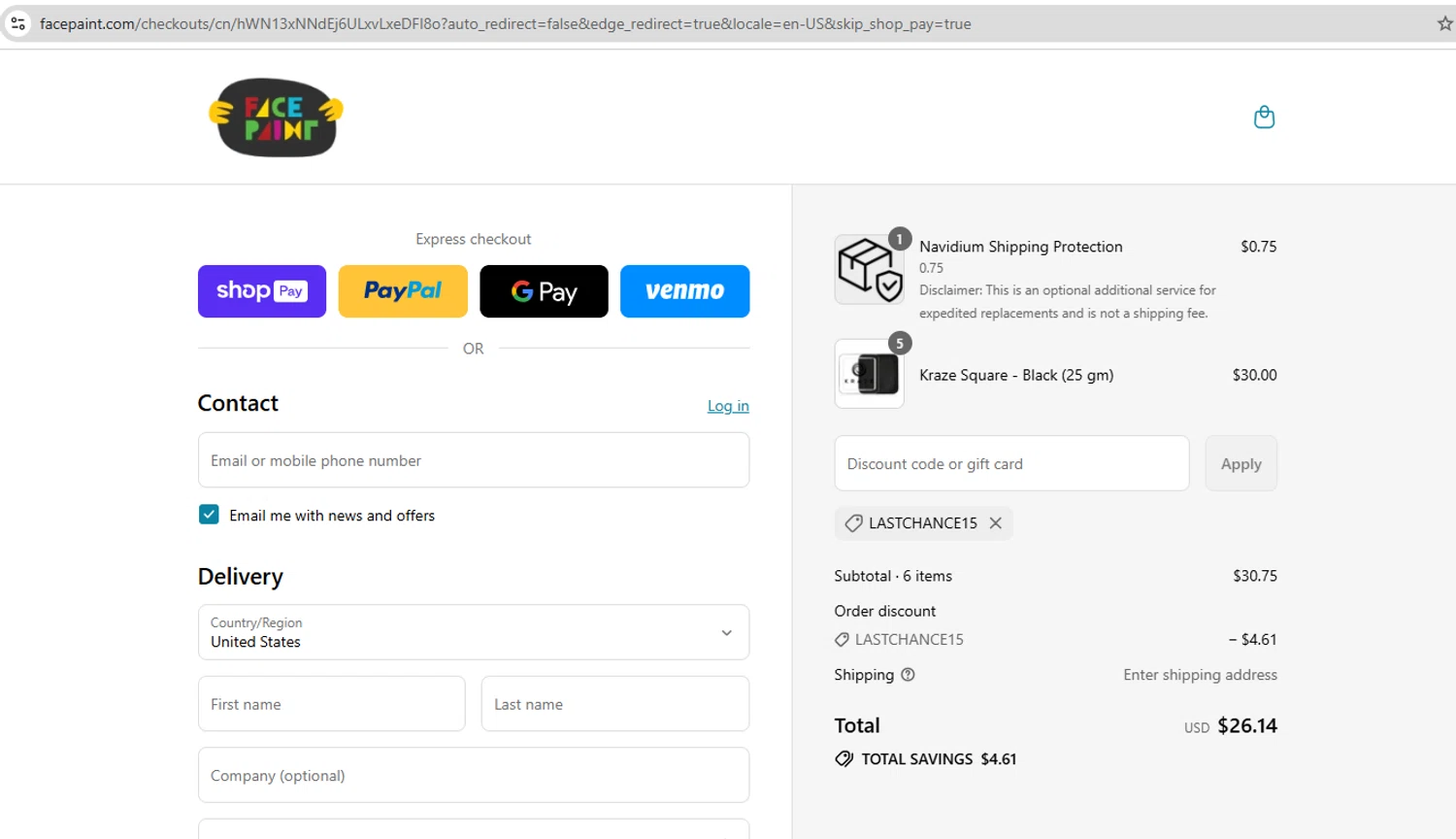Click the browser address bar URL
The height and width of the screenshot is (839, 1456).
click(505, 23)
